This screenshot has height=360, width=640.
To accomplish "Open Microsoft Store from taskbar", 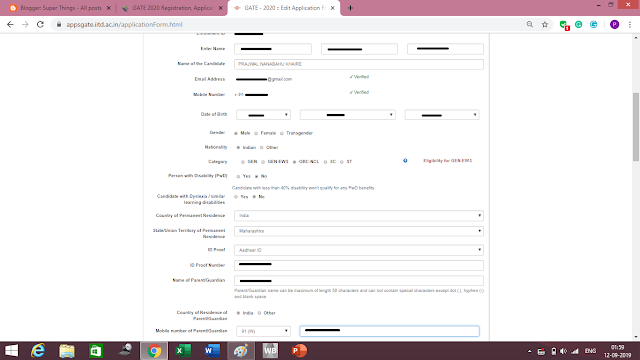I will (96, 351).
